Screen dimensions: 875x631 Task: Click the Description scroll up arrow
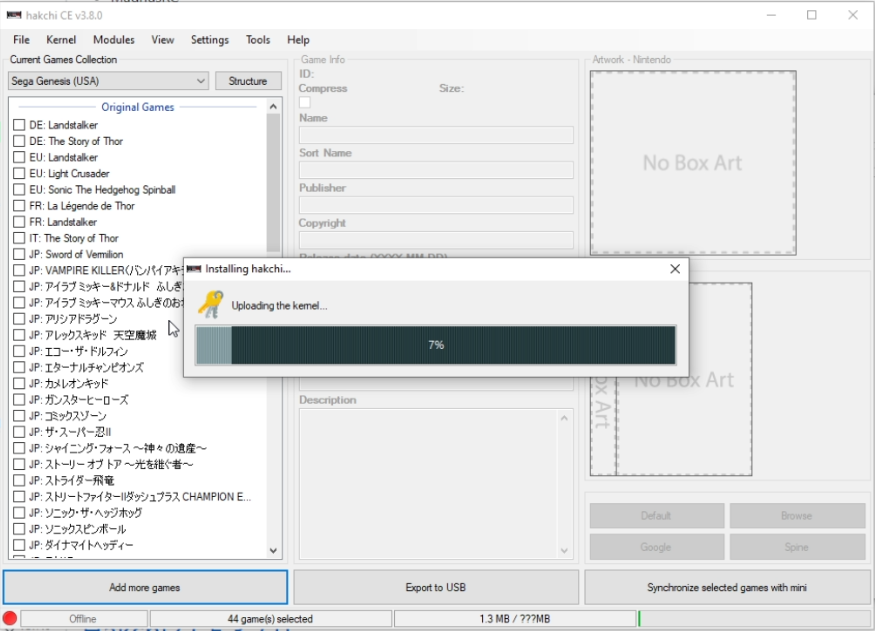pyautogui.click(x=564, y=418)
